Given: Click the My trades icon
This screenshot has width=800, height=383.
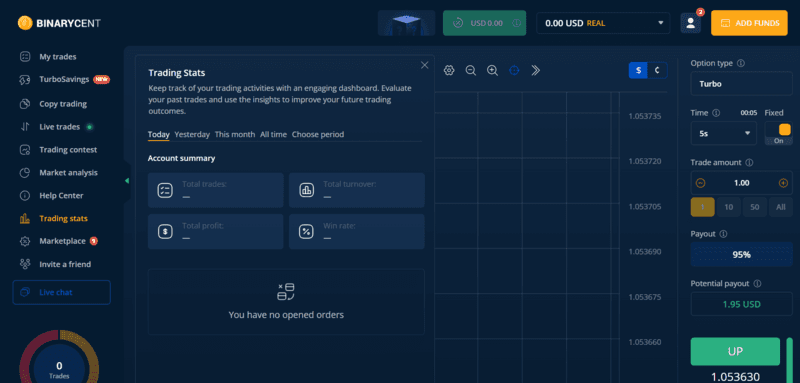Looking at the screenshot, I should point(24,57).
